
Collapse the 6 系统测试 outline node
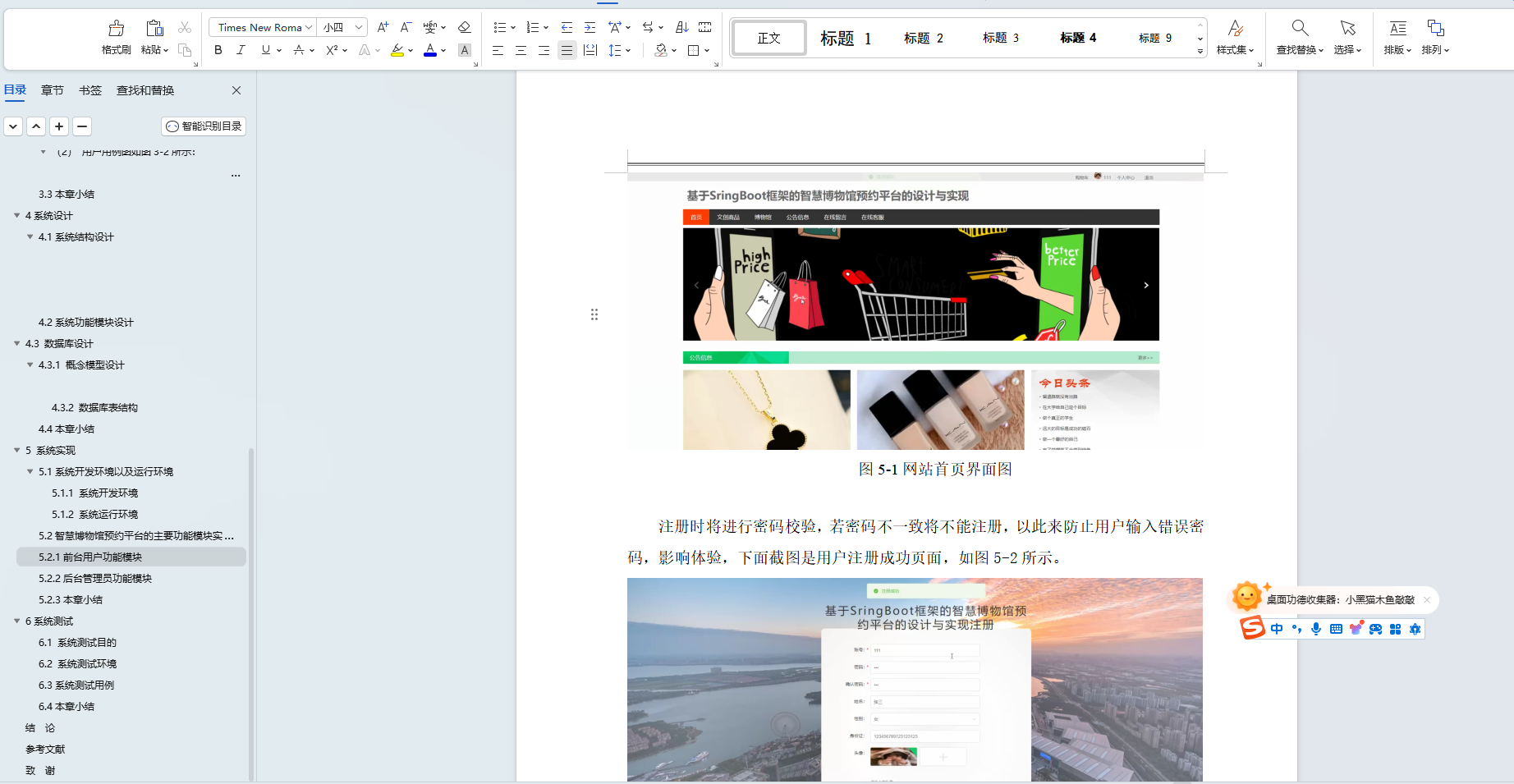click(x=16, y=621)
